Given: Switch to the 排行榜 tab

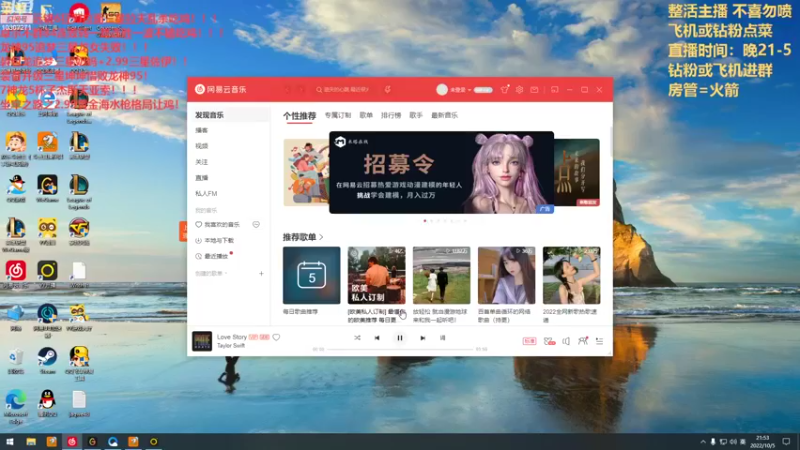Looking at the screenshot, I should 391,115.
